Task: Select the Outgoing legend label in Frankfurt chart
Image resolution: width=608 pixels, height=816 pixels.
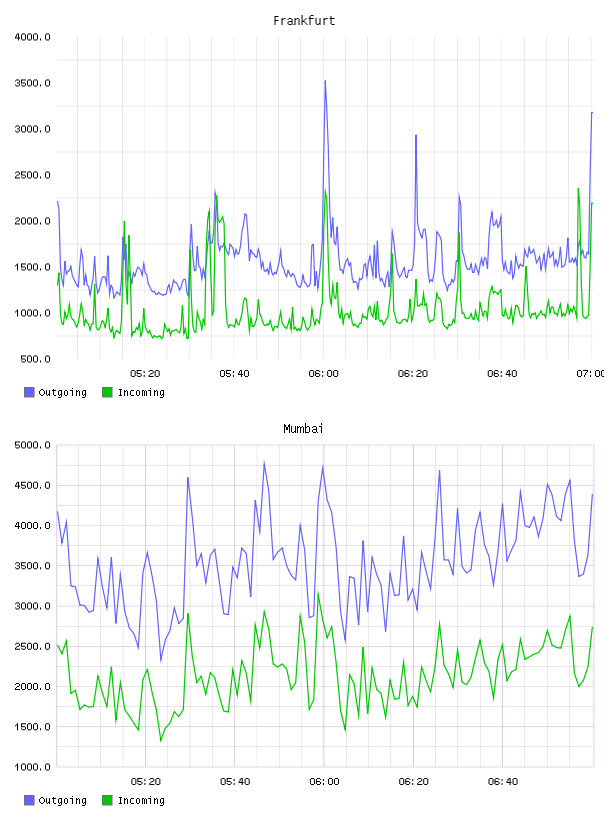Action: coord(62,393)
